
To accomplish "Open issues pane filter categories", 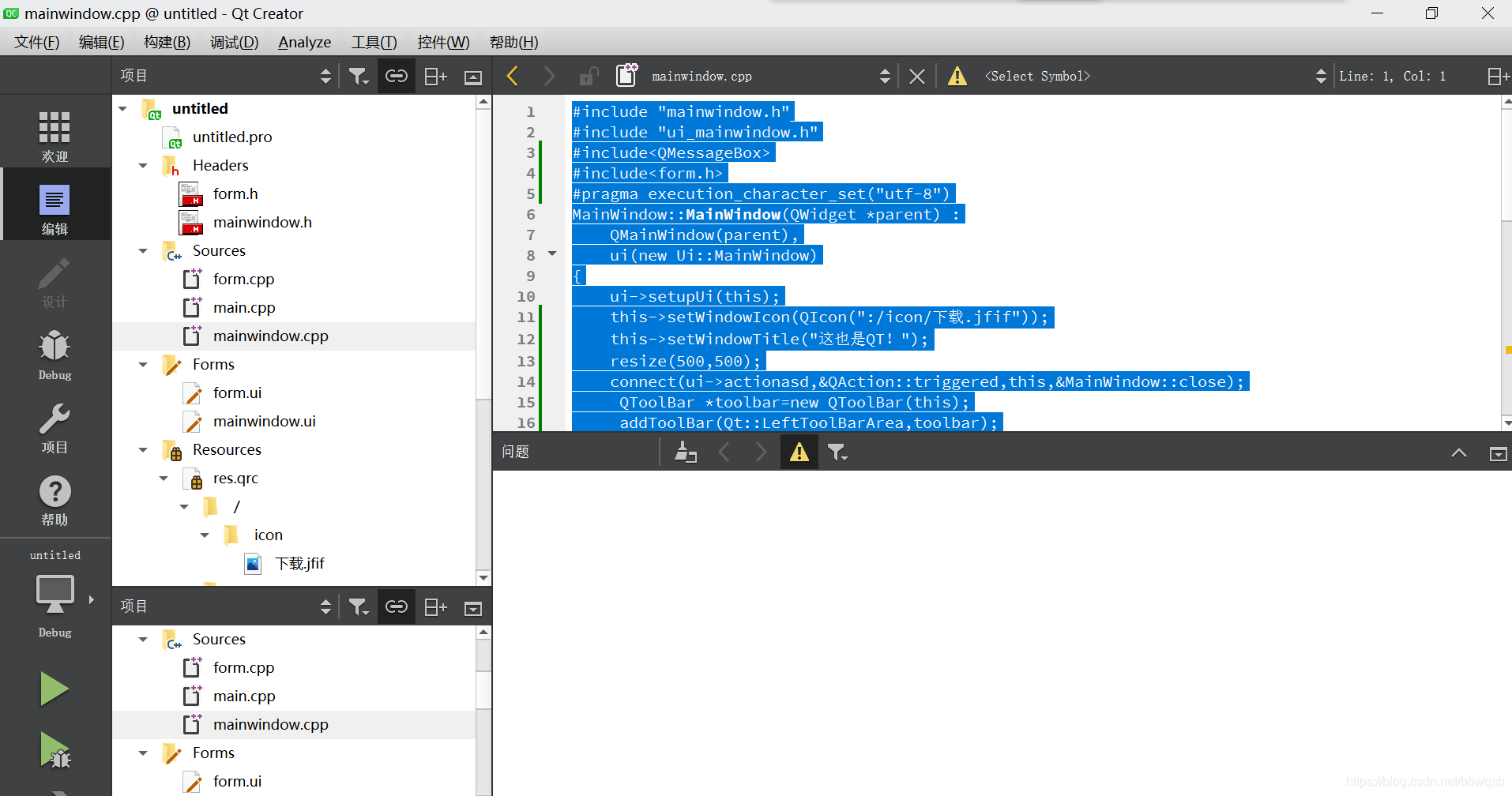I will click(x=837, y=452).
